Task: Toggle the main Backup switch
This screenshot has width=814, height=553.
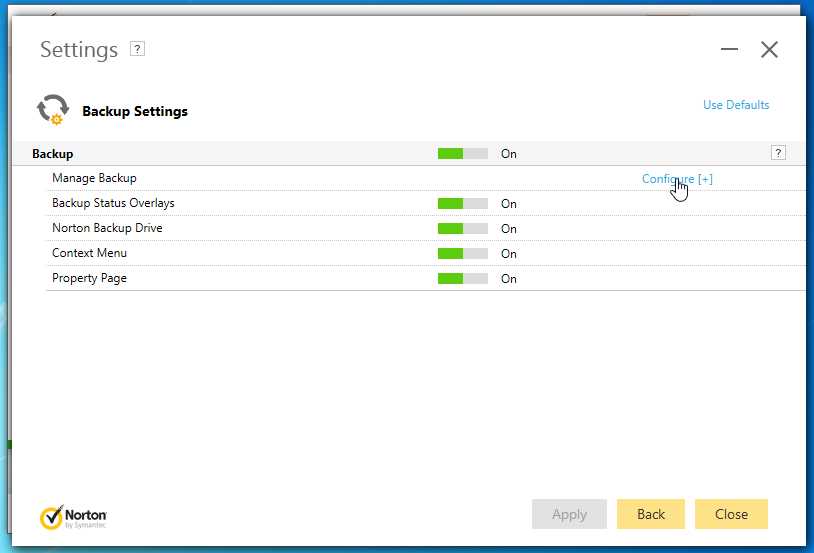Action: [x=463, y=154]
